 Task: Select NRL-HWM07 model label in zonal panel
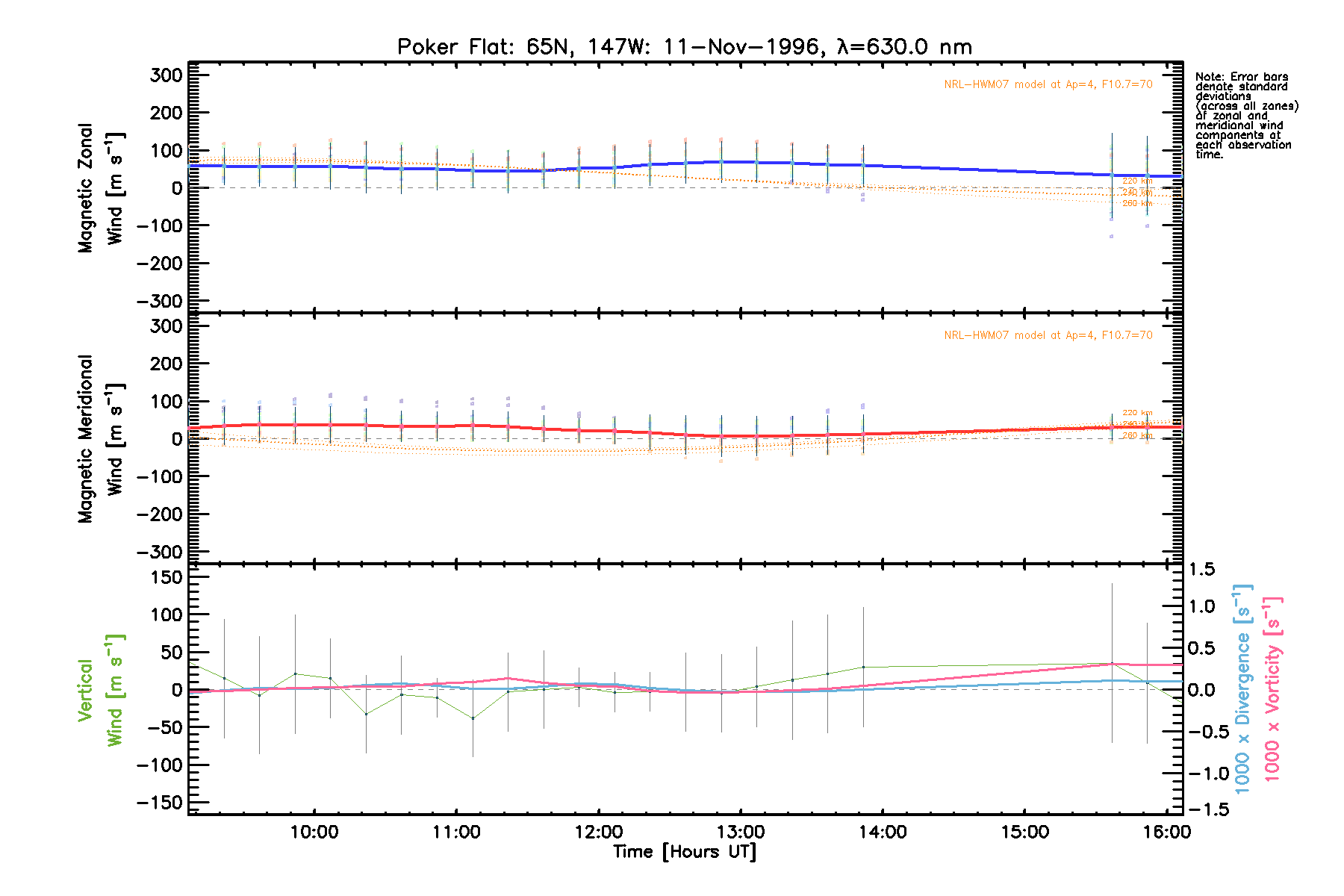click(1048, 84)
